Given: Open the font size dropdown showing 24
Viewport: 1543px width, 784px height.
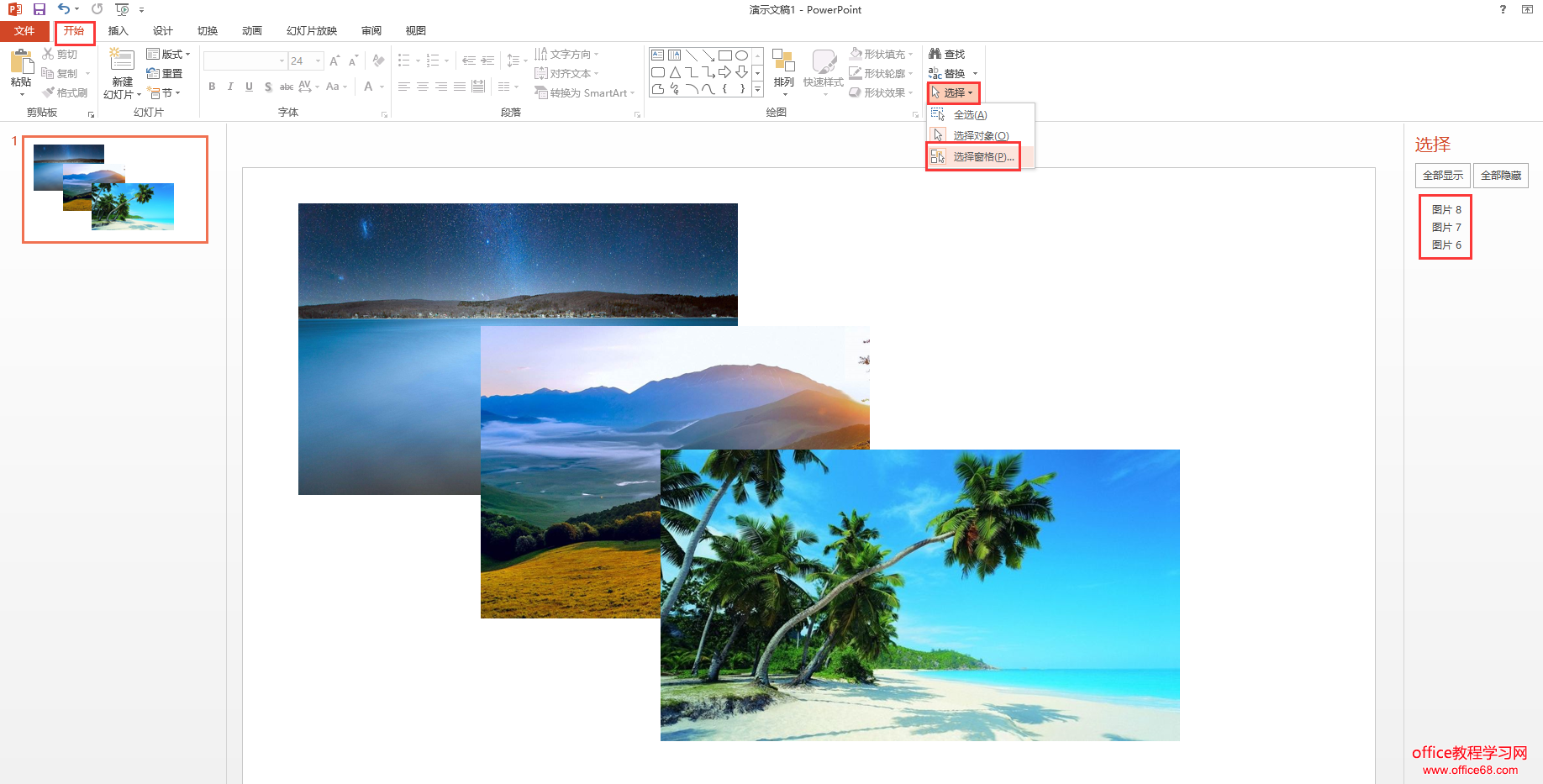Looking at the screenshot, I should tap(318, 61).
